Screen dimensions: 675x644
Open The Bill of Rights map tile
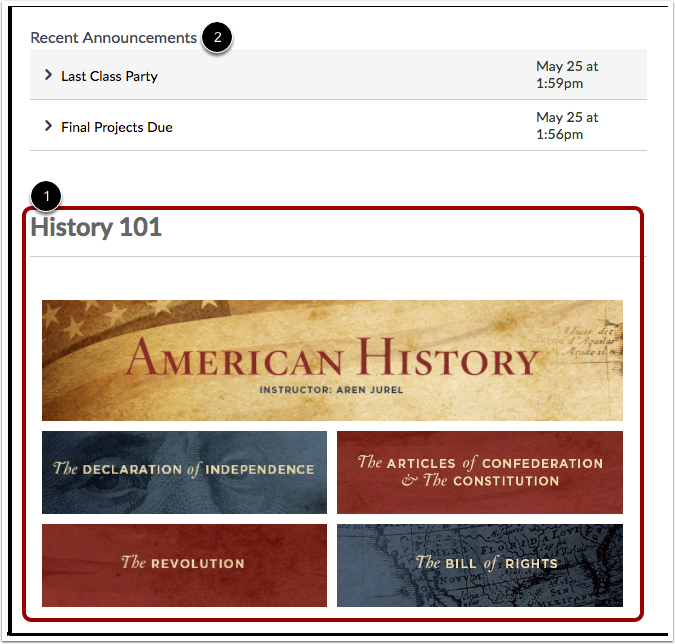pyautogui.click(x=480, y=565)
